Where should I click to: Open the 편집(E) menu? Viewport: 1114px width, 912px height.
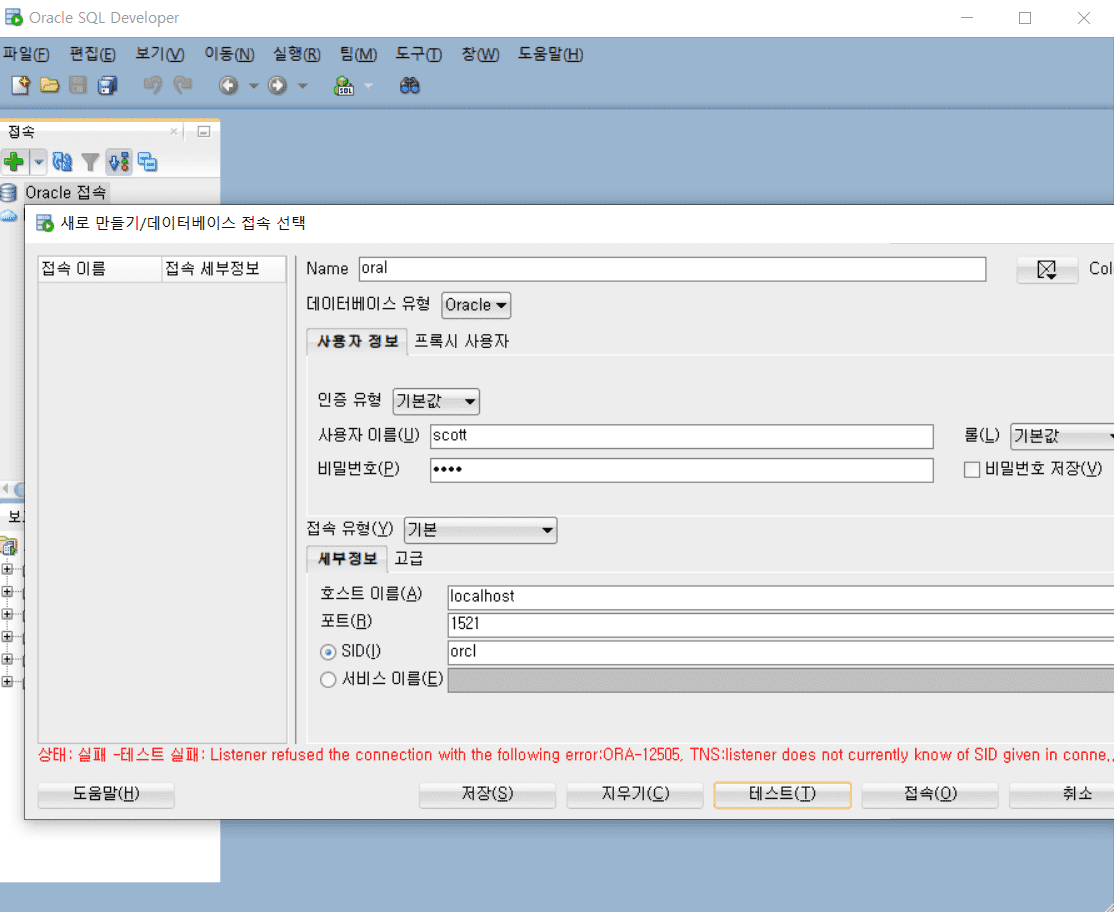[x=92, y=54]
